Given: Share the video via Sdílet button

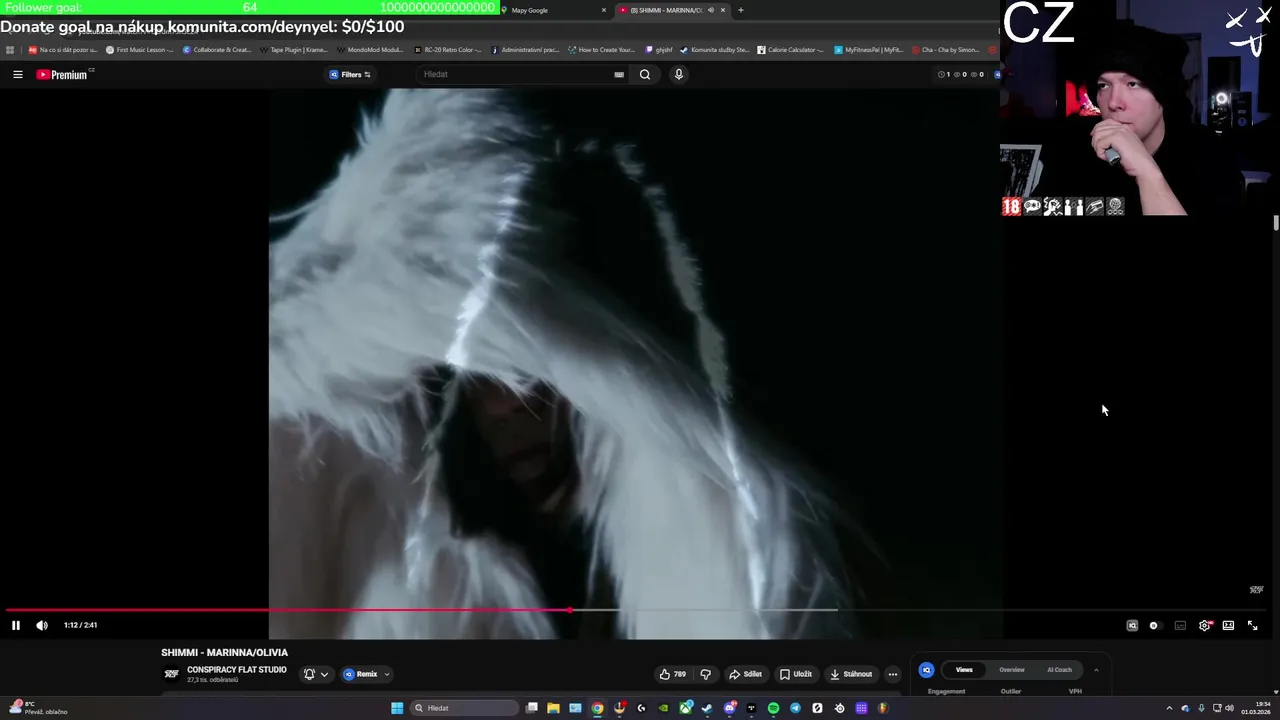Looking at the screenshot, I should click(745, 674).
